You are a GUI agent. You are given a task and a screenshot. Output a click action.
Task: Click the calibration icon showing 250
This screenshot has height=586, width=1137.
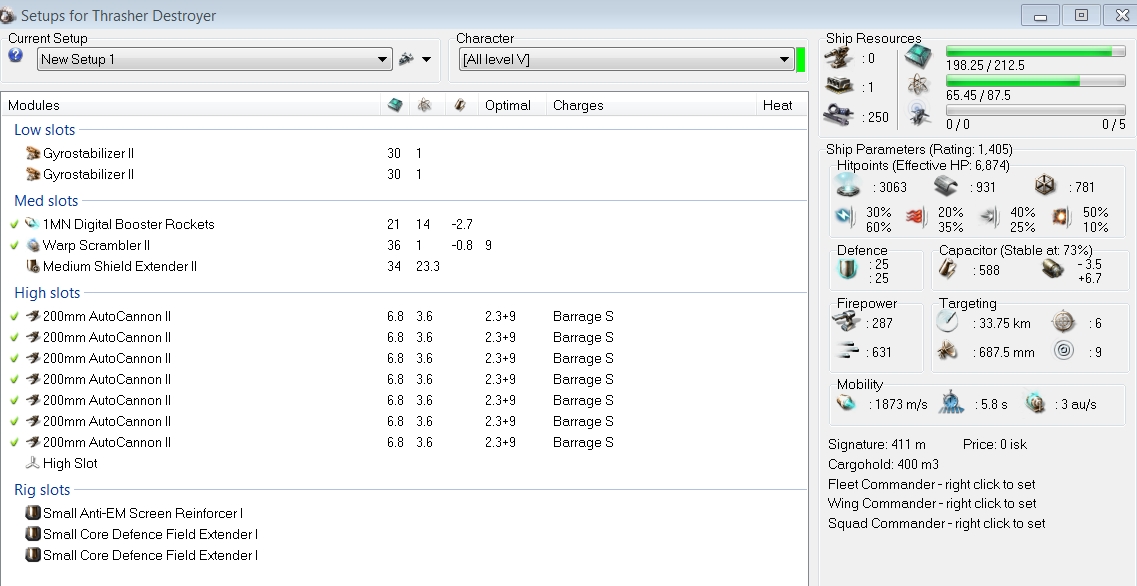coord(839,115)
